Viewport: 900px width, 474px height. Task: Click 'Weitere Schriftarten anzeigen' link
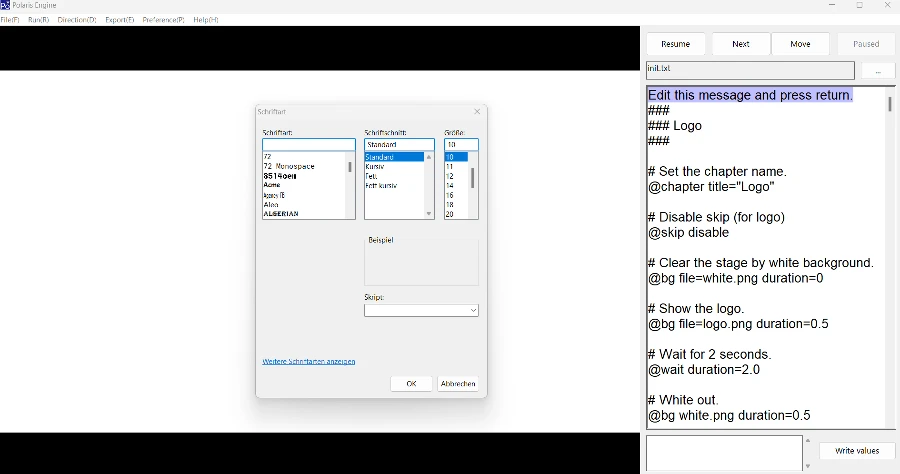308,361
